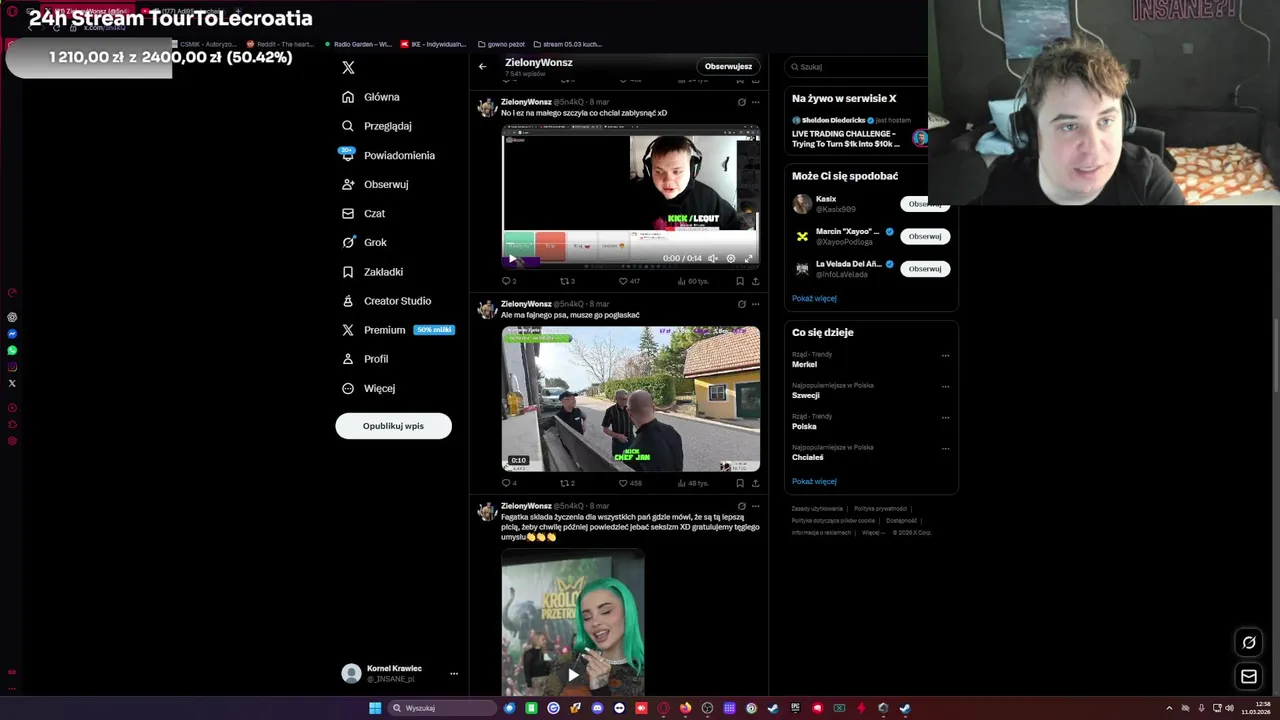Open floating messages envelope button

click(x=1249, y=677)
